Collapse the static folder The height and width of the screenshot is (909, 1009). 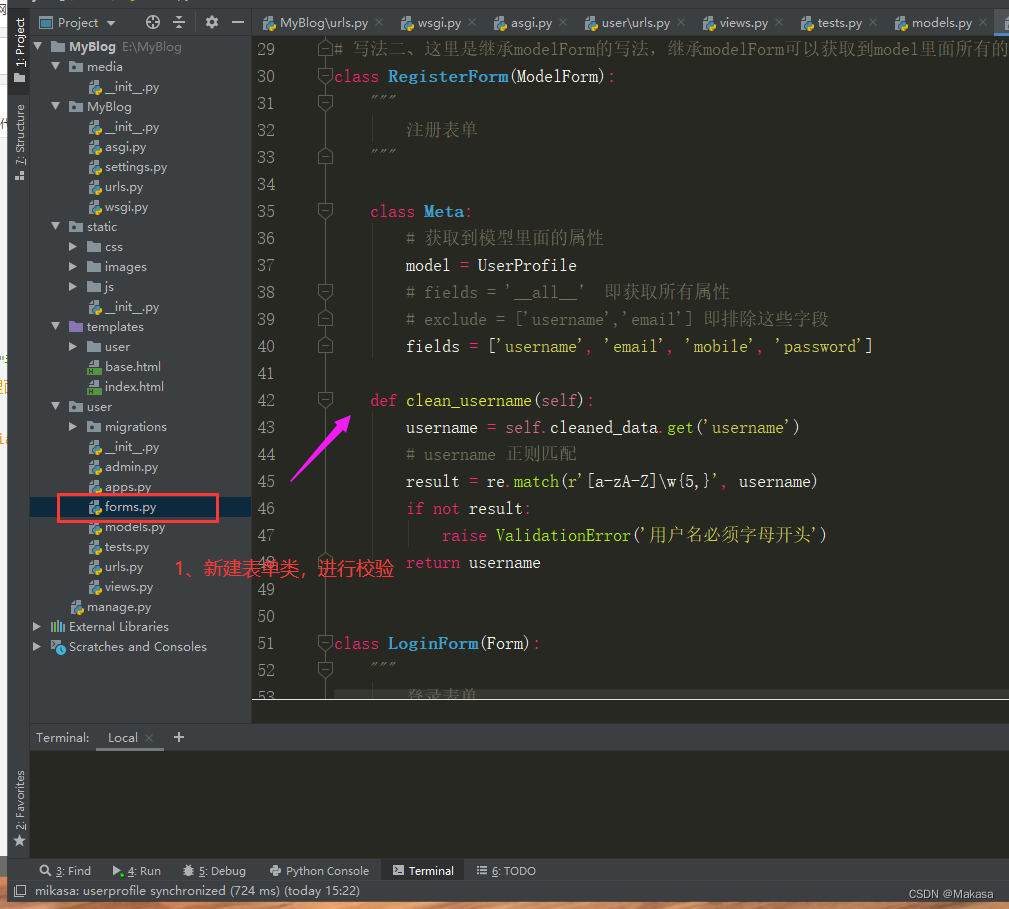55,226
